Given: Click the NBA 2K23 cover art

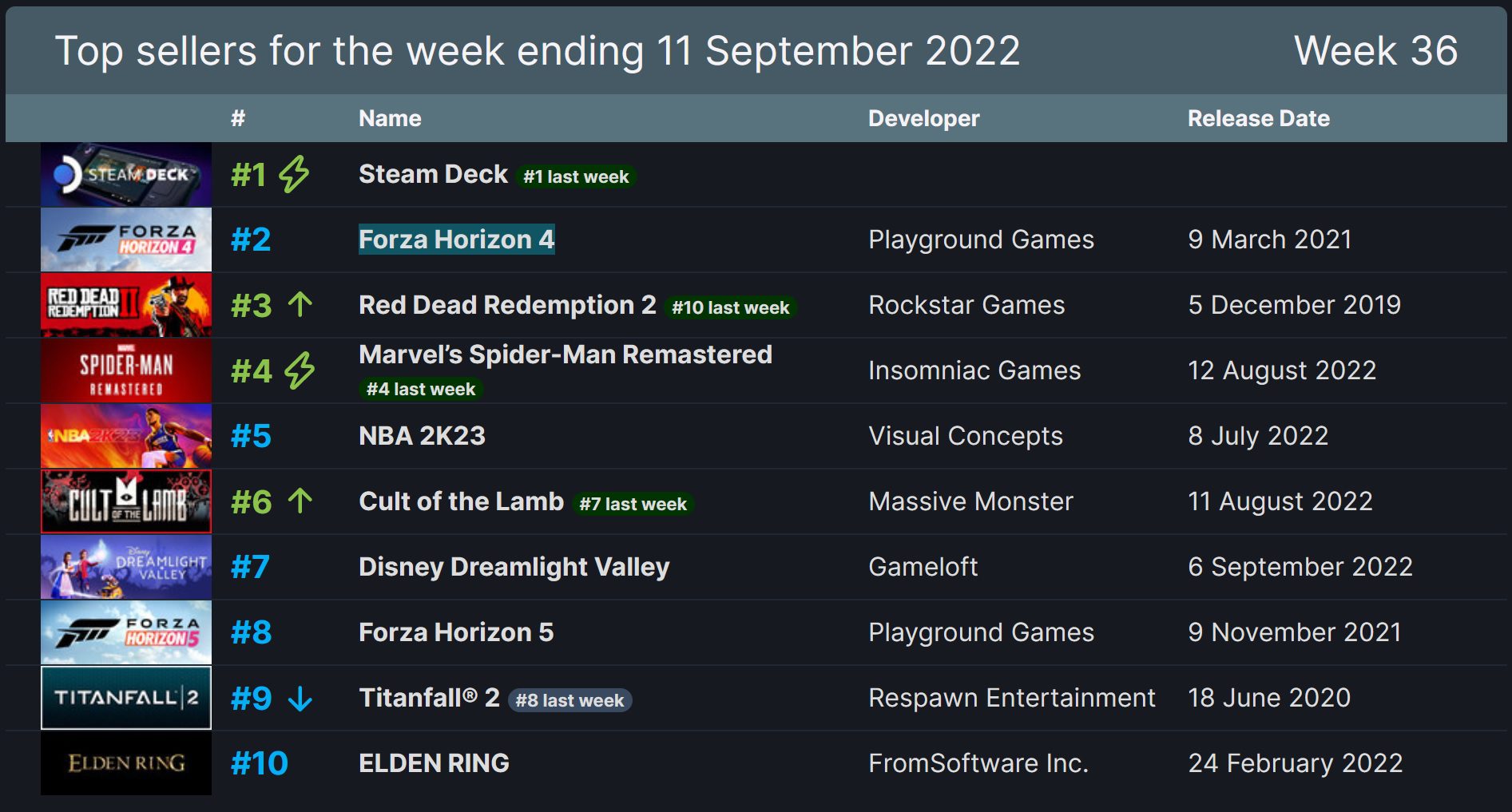Looking at the screenshot, I should tap(125, 436).
